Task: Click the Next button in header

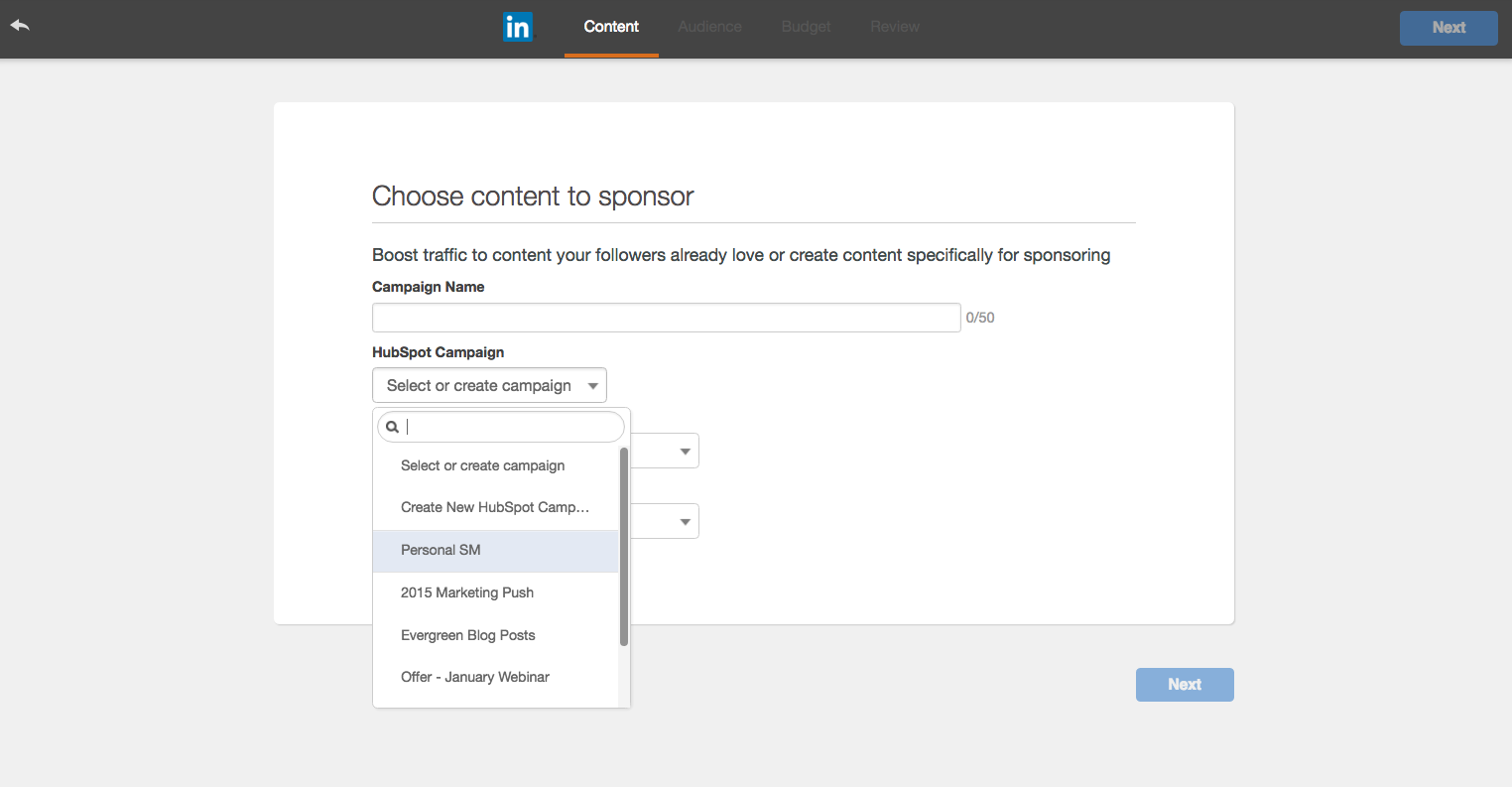Action: coord(1449,28)
